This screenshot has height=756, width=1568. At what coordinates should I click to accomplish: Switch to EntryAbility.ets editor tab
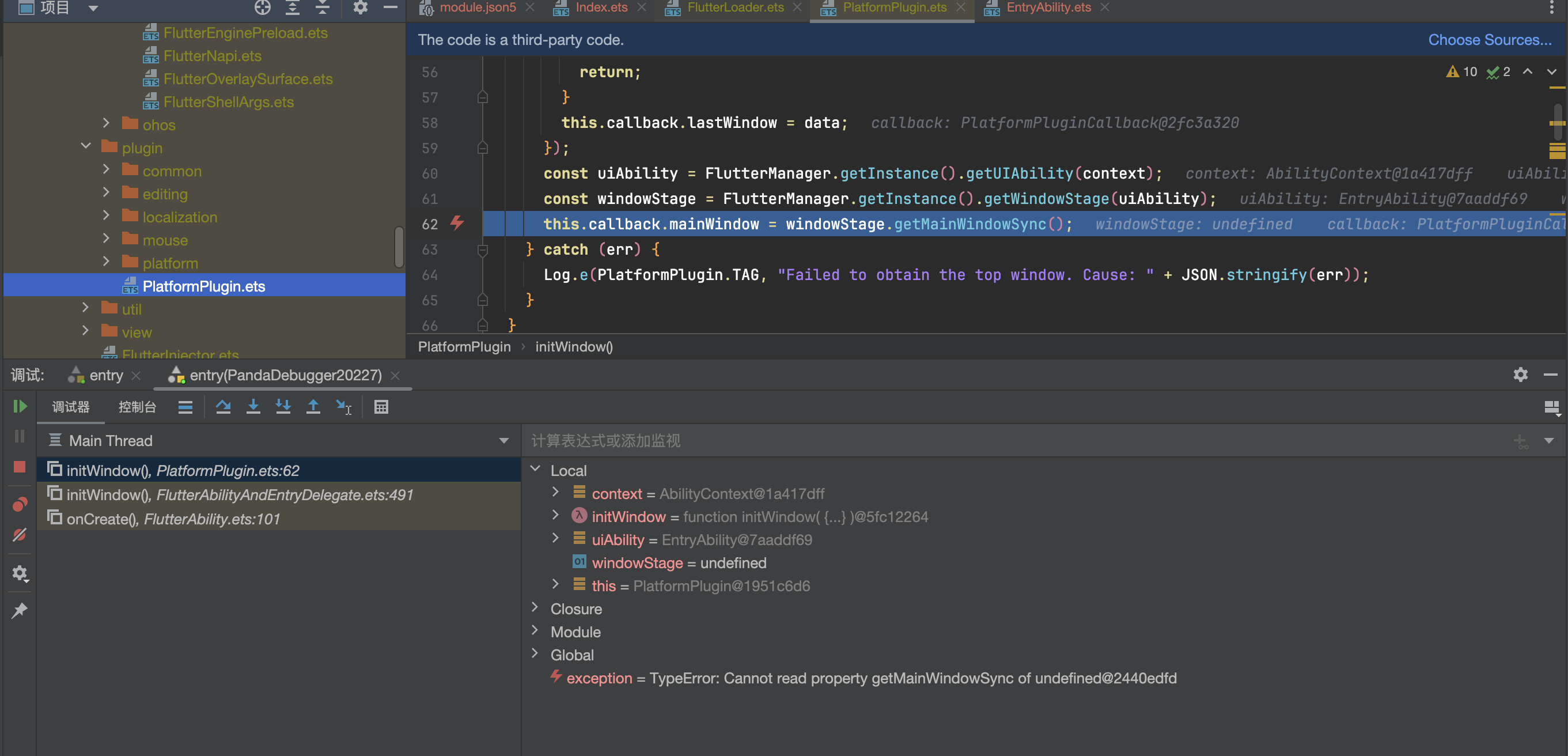click(x=1048, y=8)
